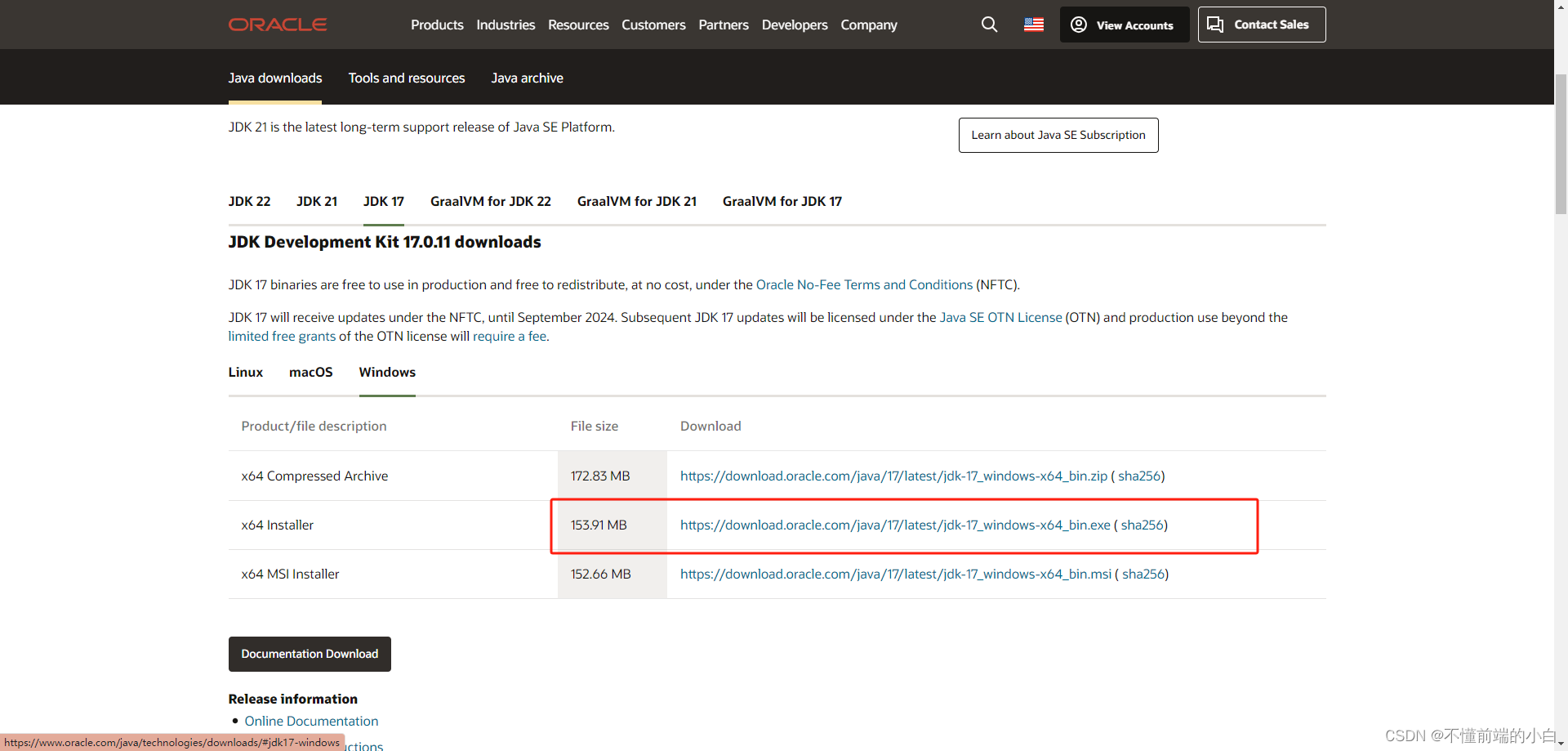The width and height of the screenshot is (1568, 751).
Task: Click the require a fee link
Action: (510, 336)
